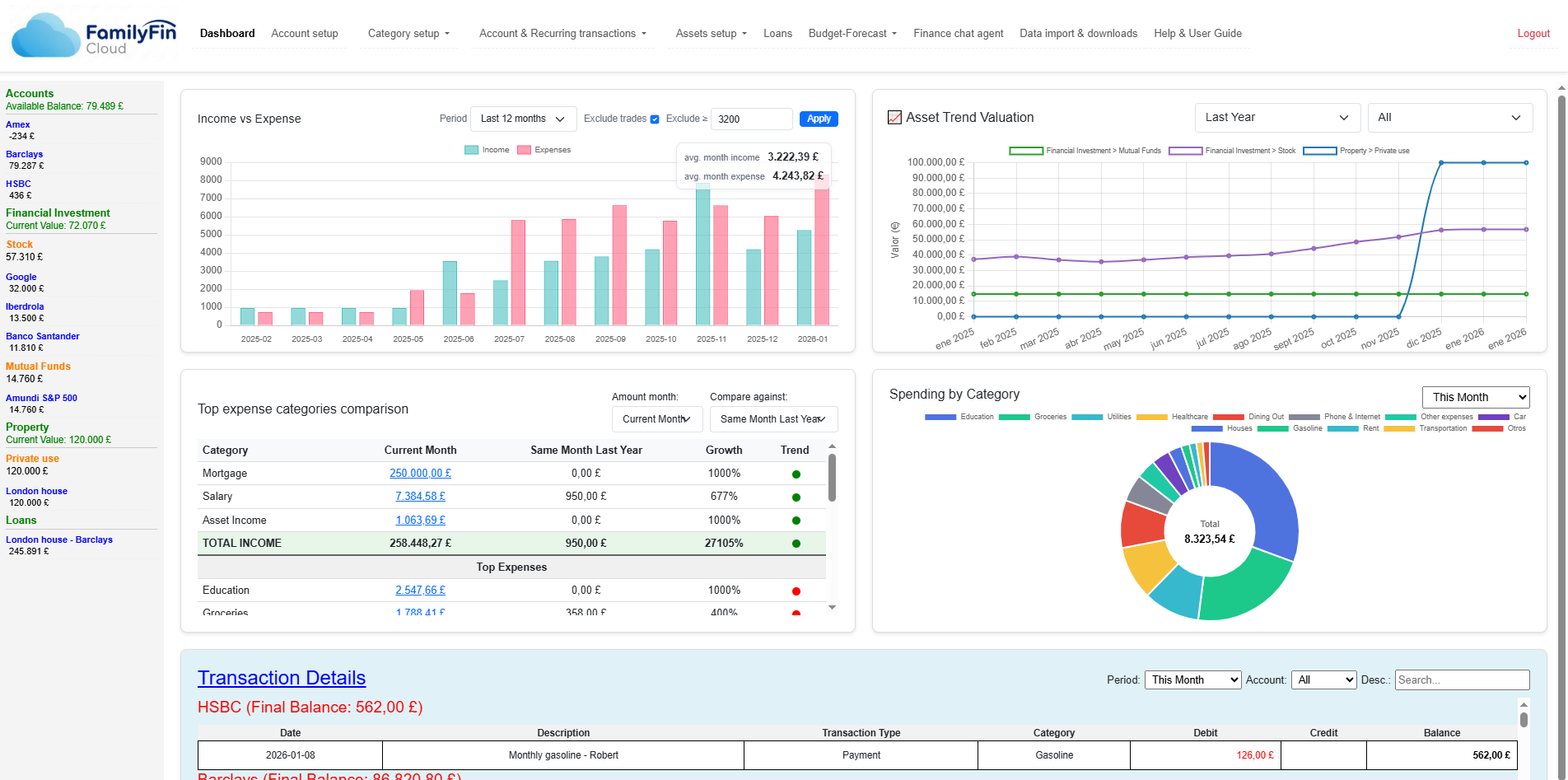Expand the Category setup menu
The image size is (1568, 780).
point(408,34)
